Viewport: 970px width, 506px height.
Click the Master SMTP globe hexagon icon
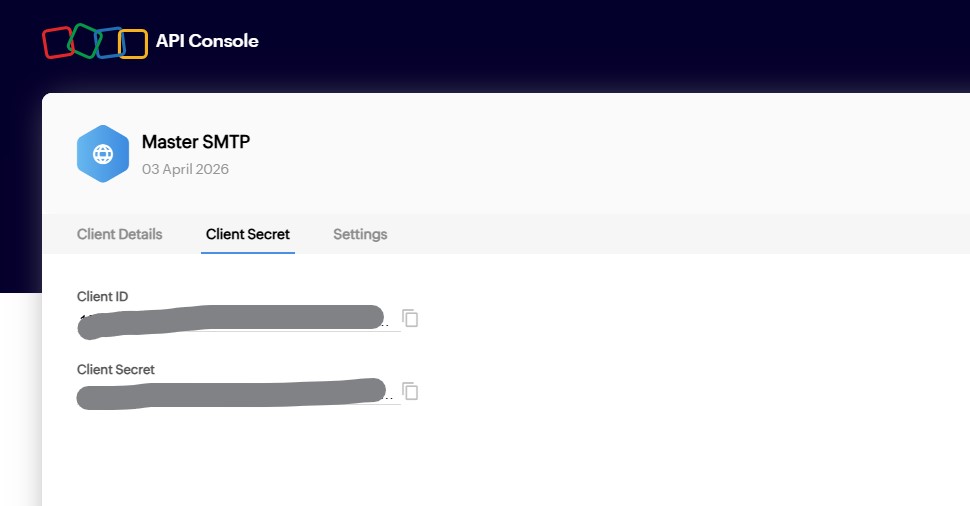click(103, 154)
